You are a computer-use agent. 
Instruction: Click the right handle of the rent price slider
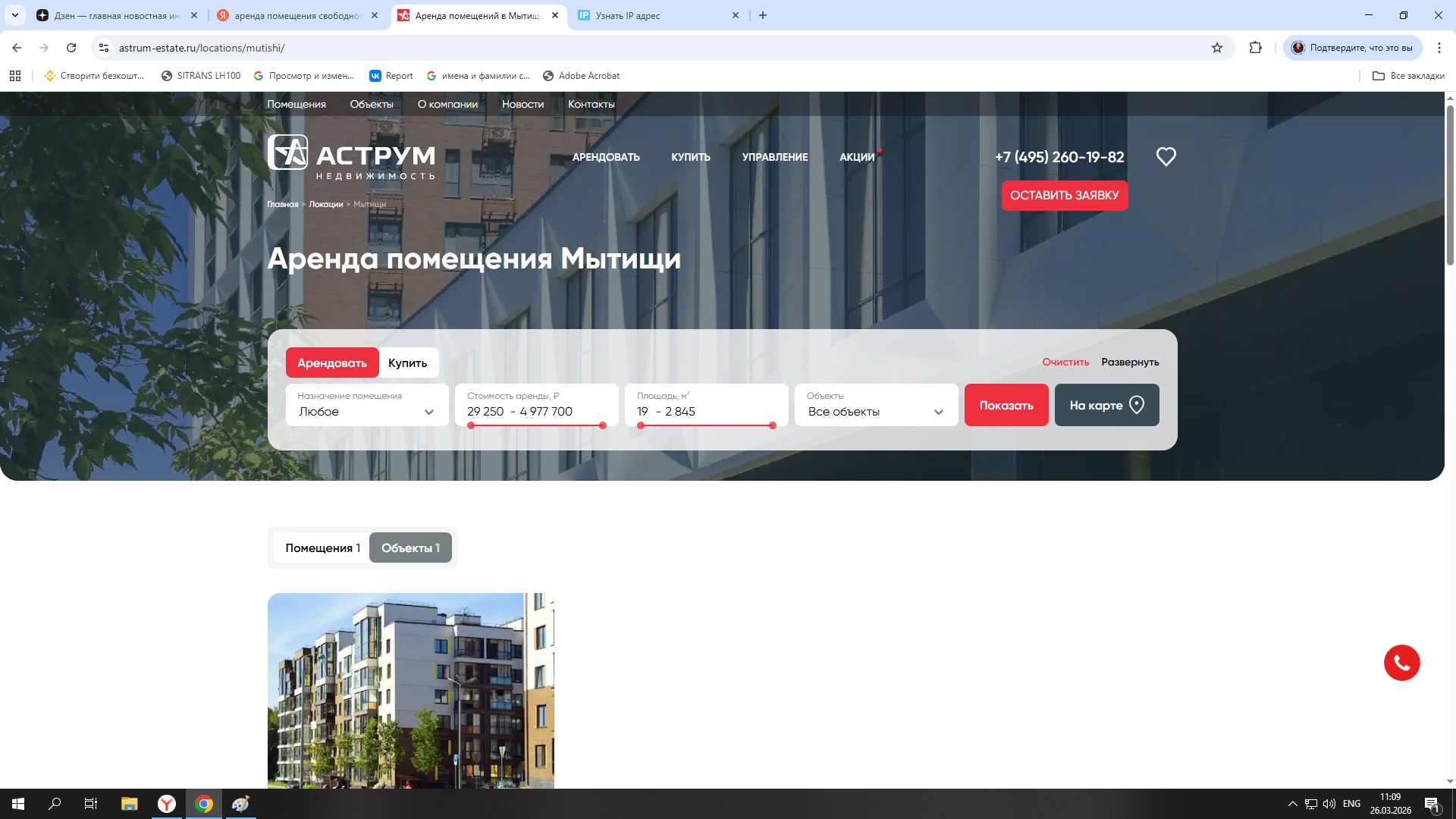[x=603, y=425]
